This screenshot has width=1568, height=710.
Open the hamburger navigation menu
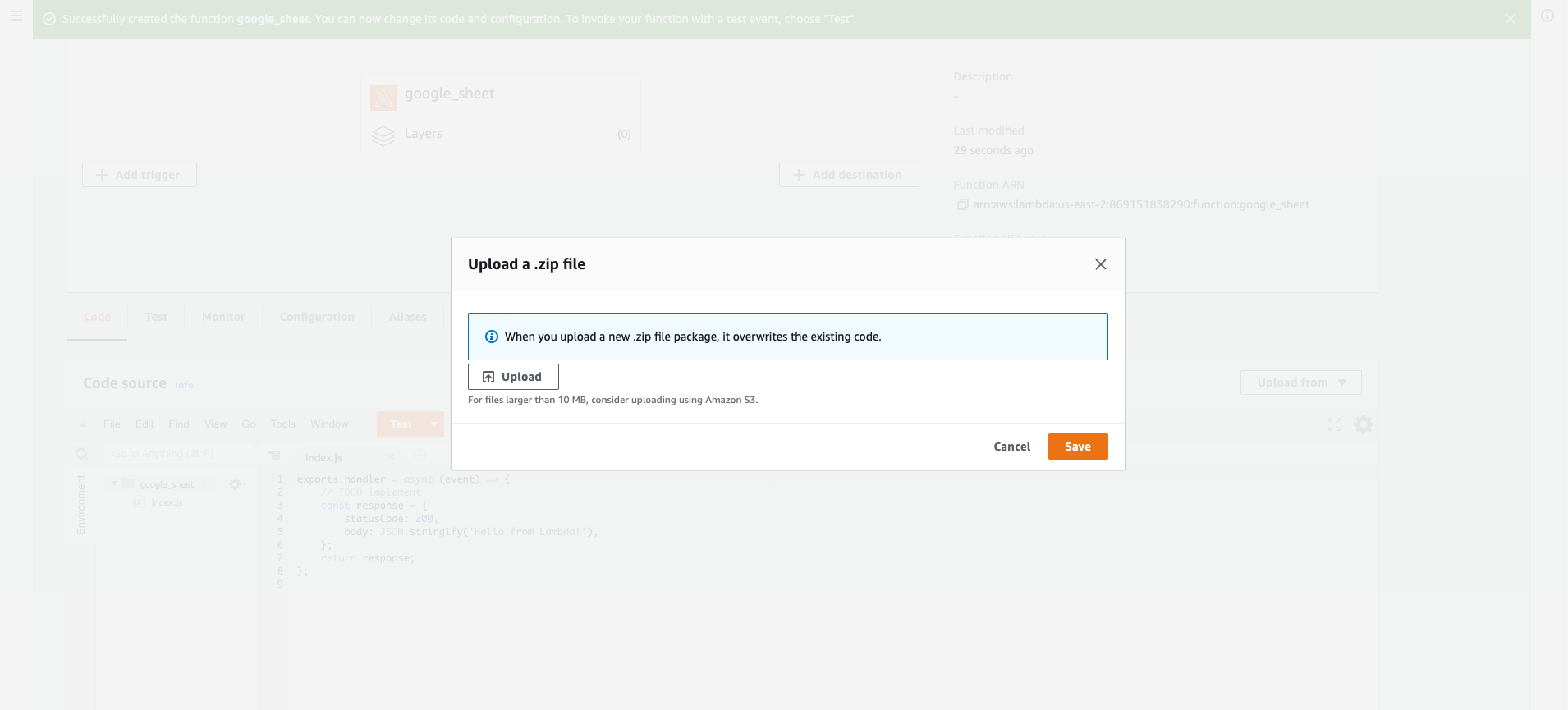16,16
